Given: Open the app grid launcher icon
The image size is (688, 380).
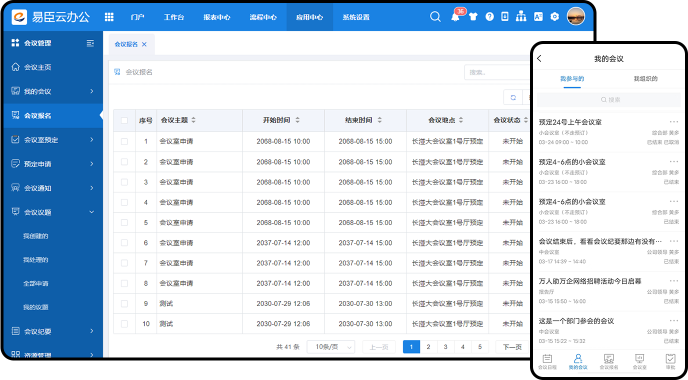Looking at the screenshot, I should (x=109, y=17).
